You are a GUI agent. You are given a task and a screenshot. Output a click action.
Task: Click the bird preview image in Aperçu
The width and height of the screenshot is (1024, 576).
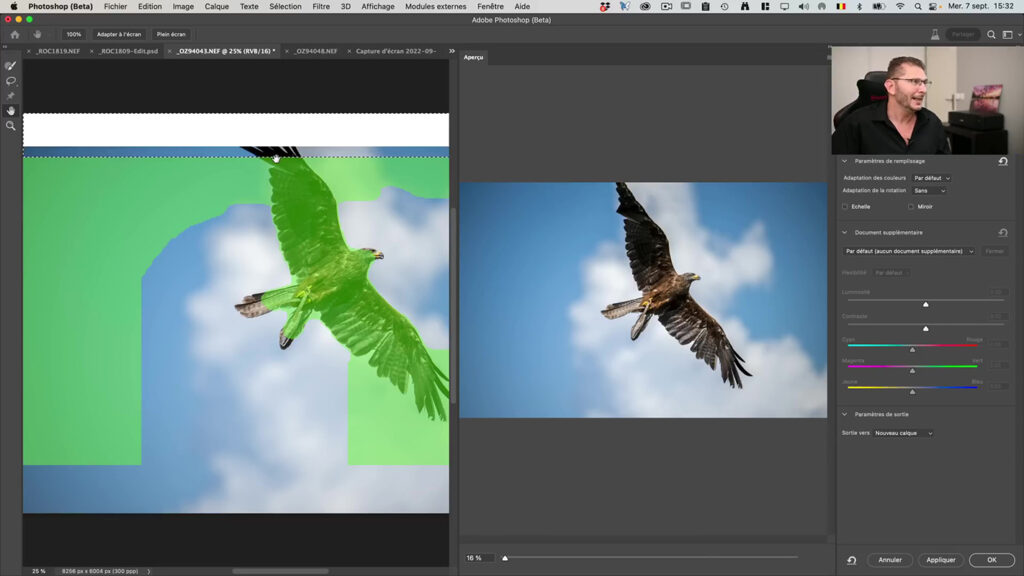pyautogui.click(x=643, y=300)
